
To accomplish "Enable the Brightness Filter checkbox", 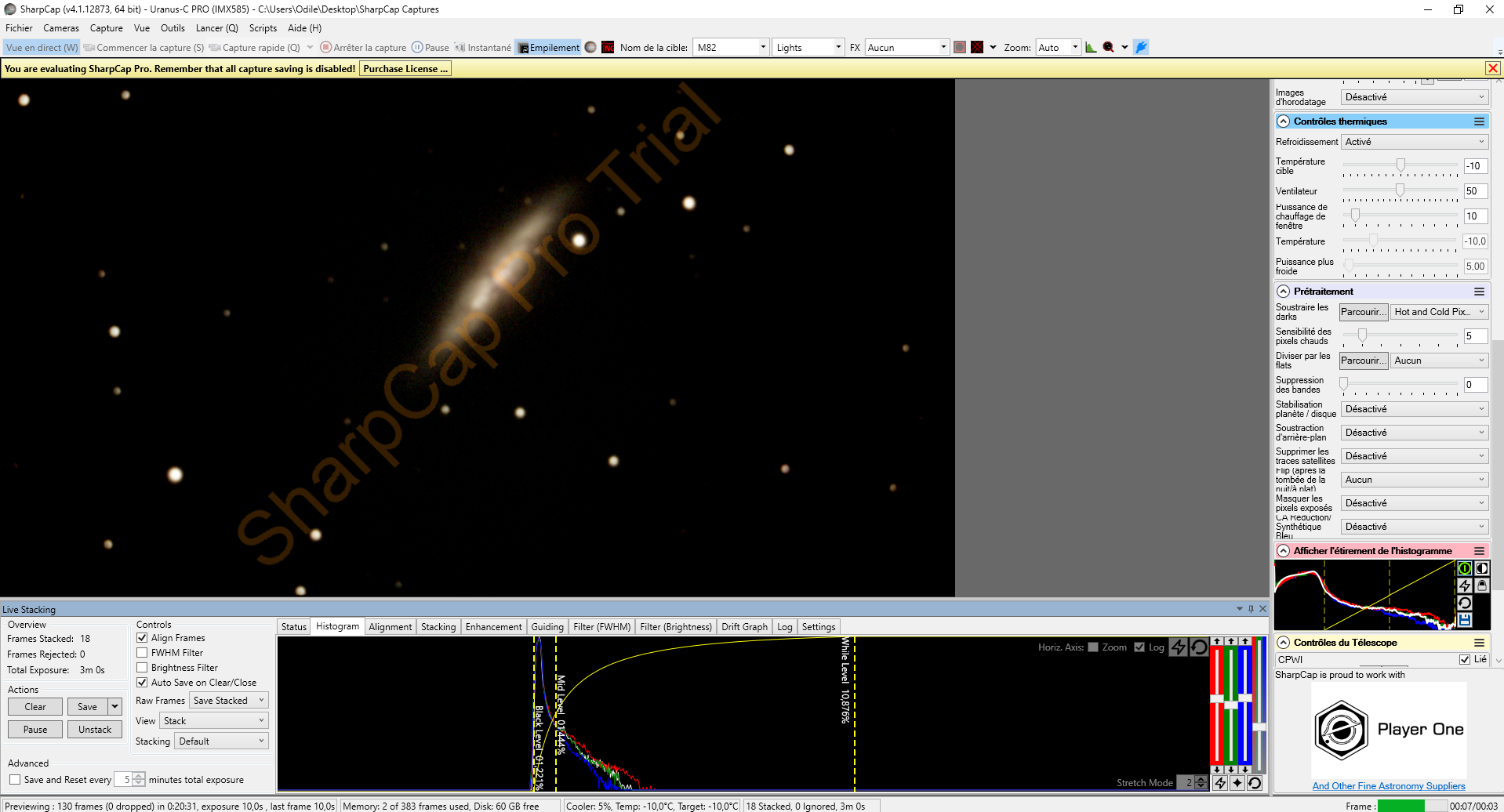I will point(142,668).
